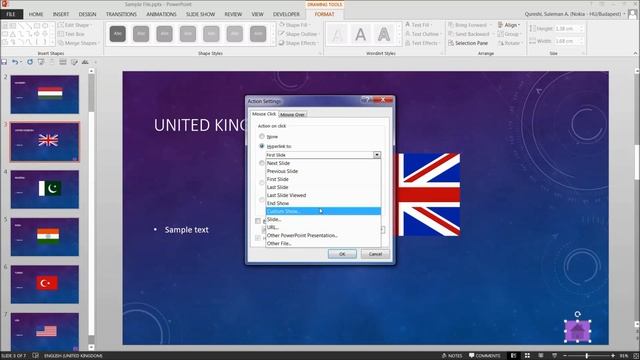Choose the second WordArt style A
The width and height of the screenshot is (640, 360).
(360, 34)
